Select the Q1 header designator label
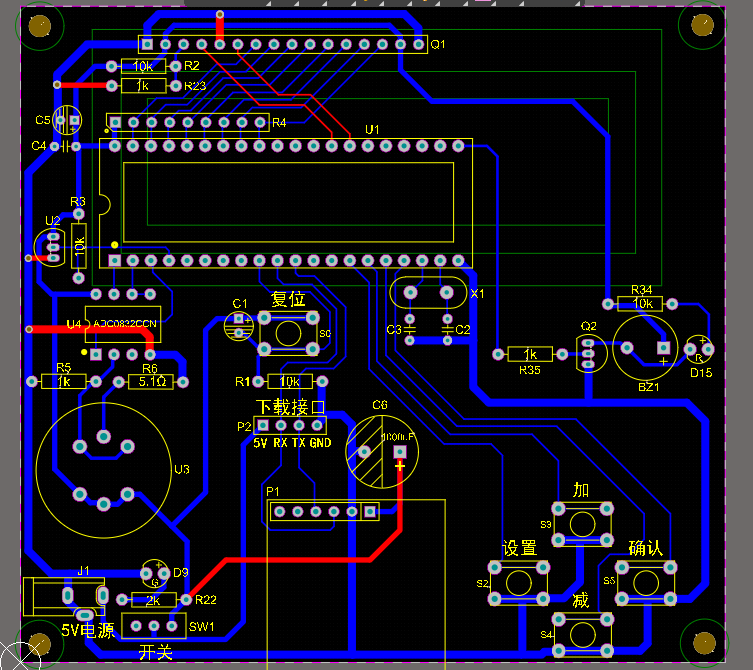Screen dimensions: 753x670 (437, 45)
